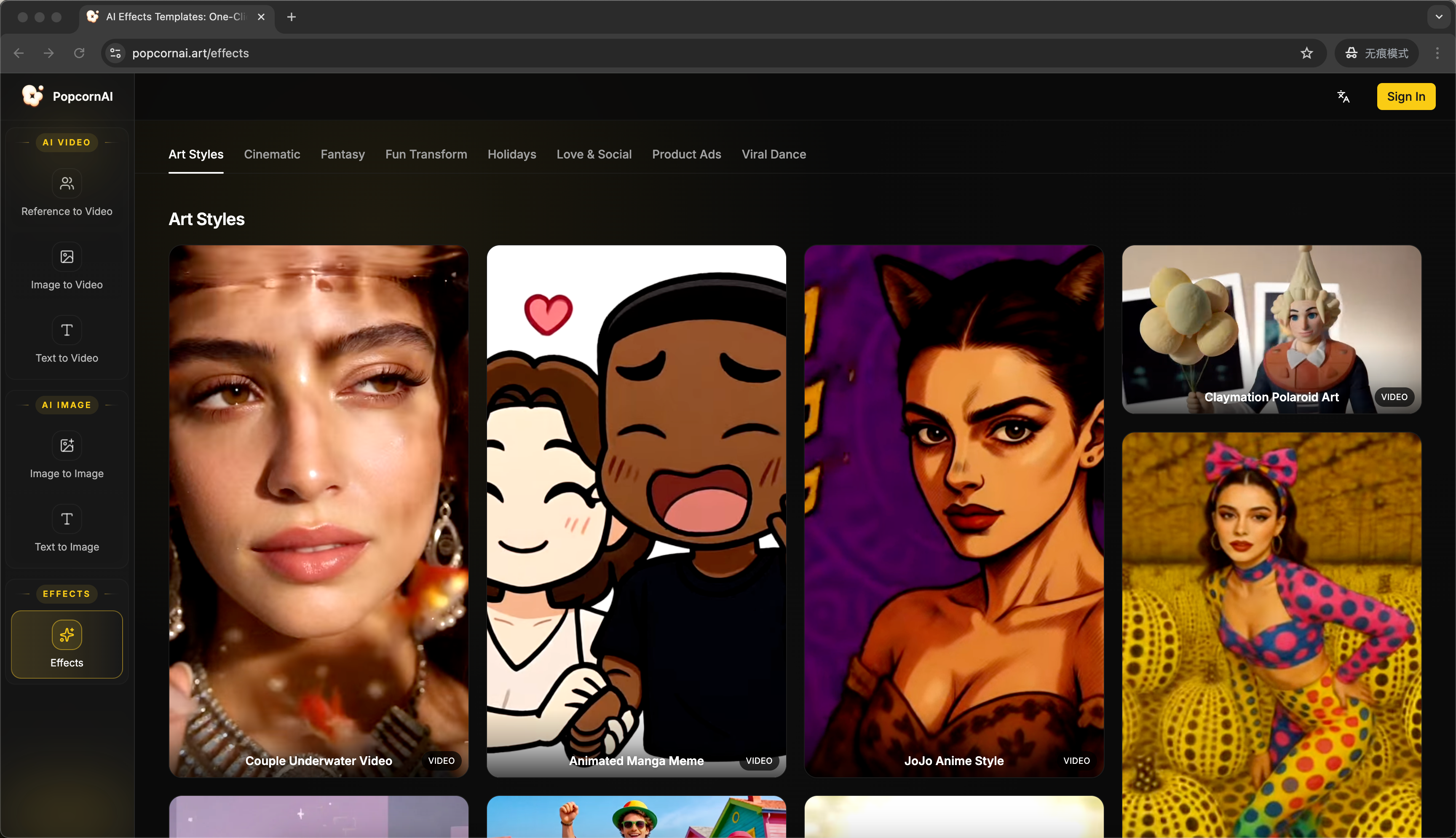Open the Text to Video icon
The image size is (1456, 838).
coord(67,330)
